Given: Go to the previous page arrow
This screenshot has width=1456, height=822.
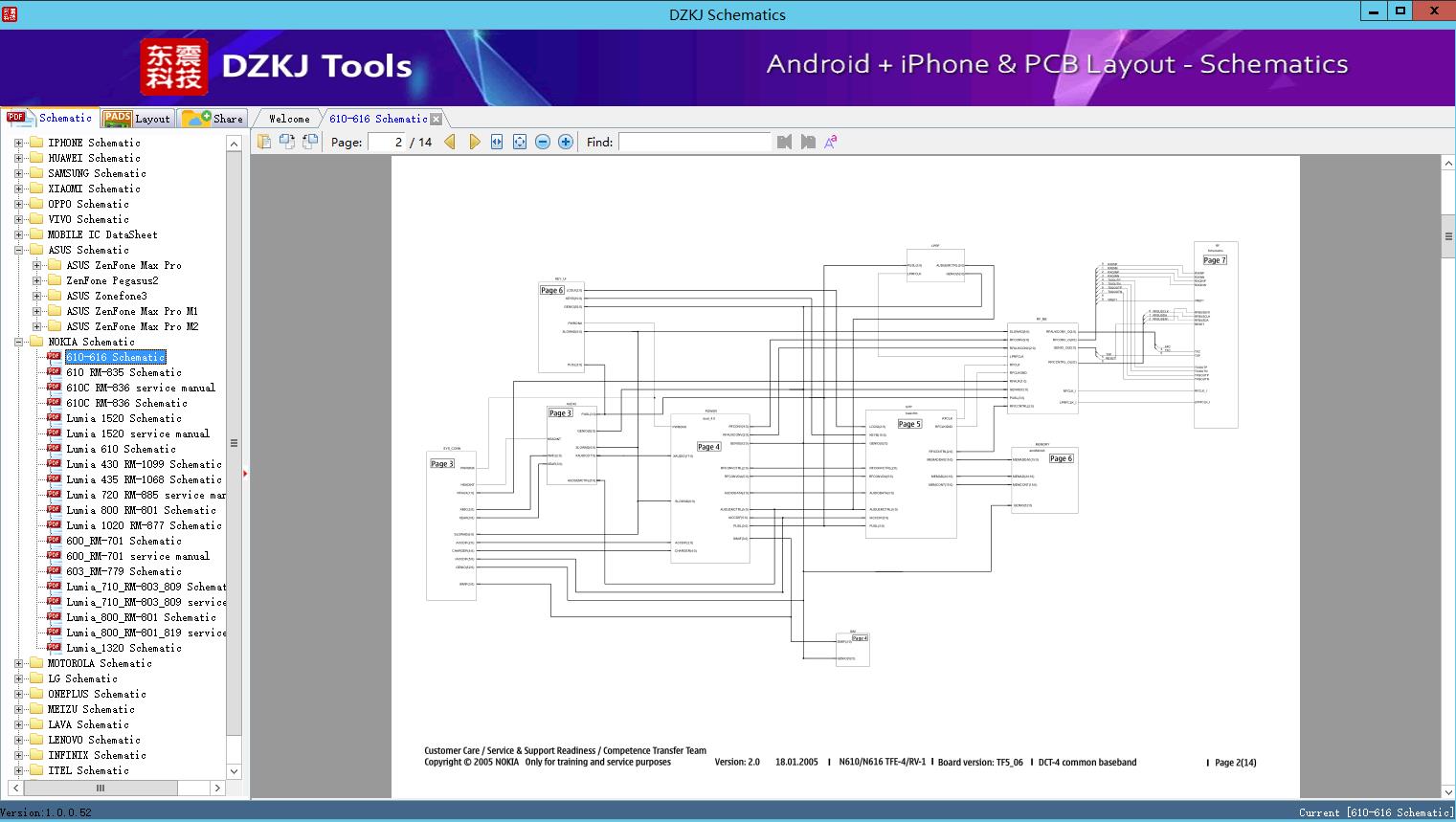Looking at the screenshot, I should point(450,142).
